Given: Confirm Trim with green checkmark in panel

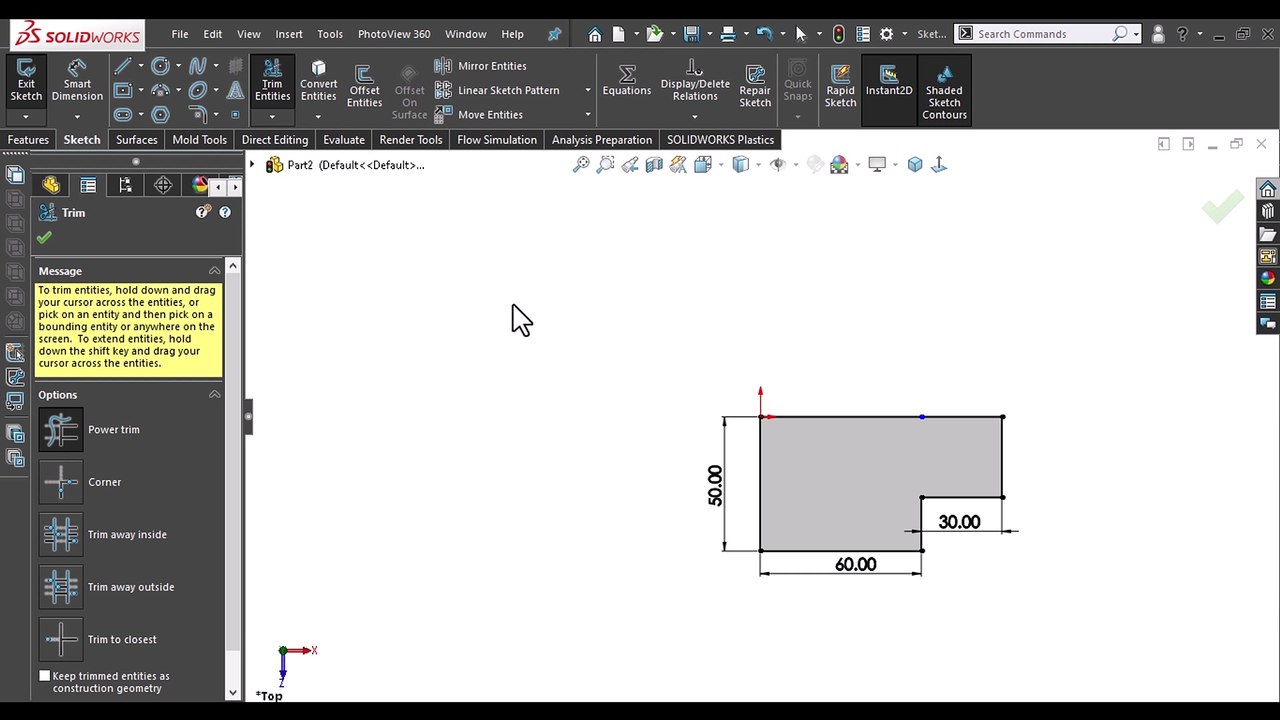Looking at the screenshot, I should tap(44, 238).
